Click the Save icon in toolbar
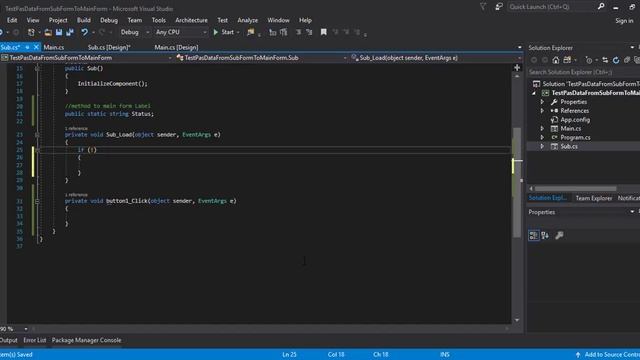The height and width of the screenshot is (360, 640). 59,32
